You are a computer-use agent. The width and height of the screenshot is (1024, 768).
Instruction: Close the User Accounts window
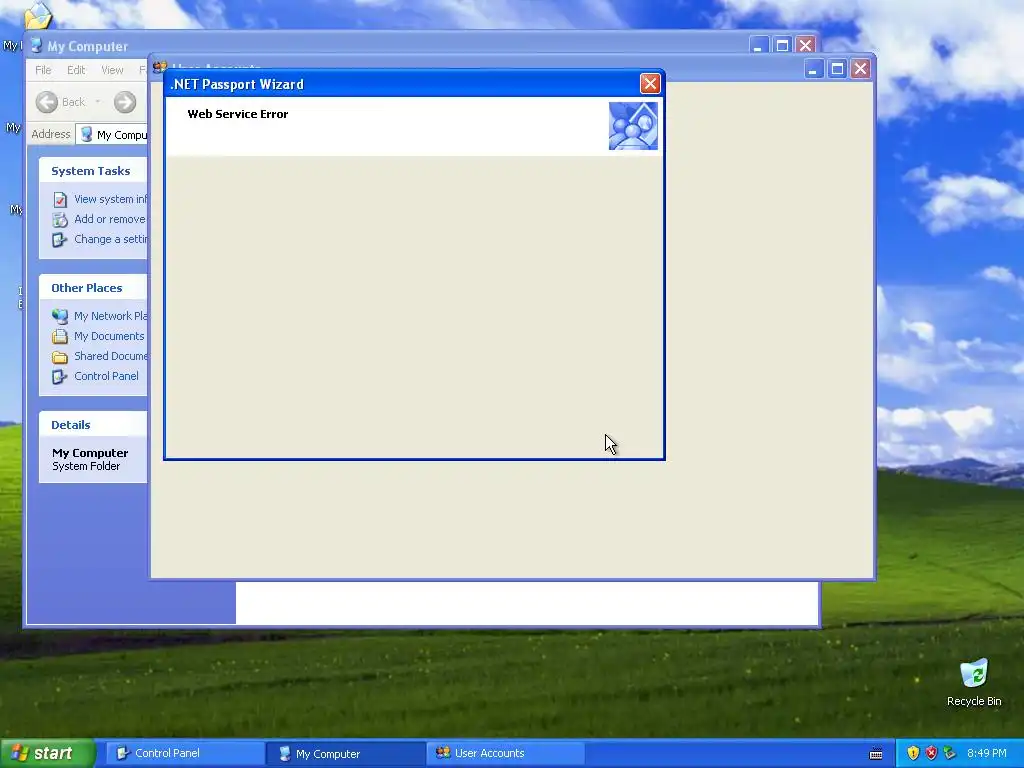[x=861, y=69]
